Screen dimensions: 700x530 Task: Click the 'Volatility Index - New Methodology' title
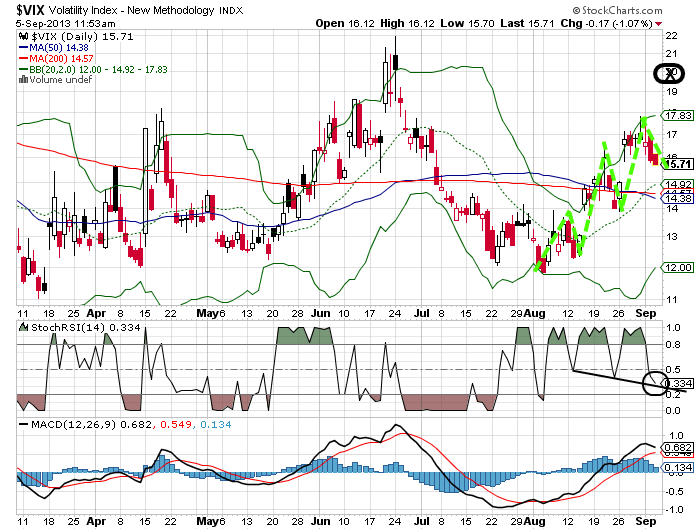[131, 10]
